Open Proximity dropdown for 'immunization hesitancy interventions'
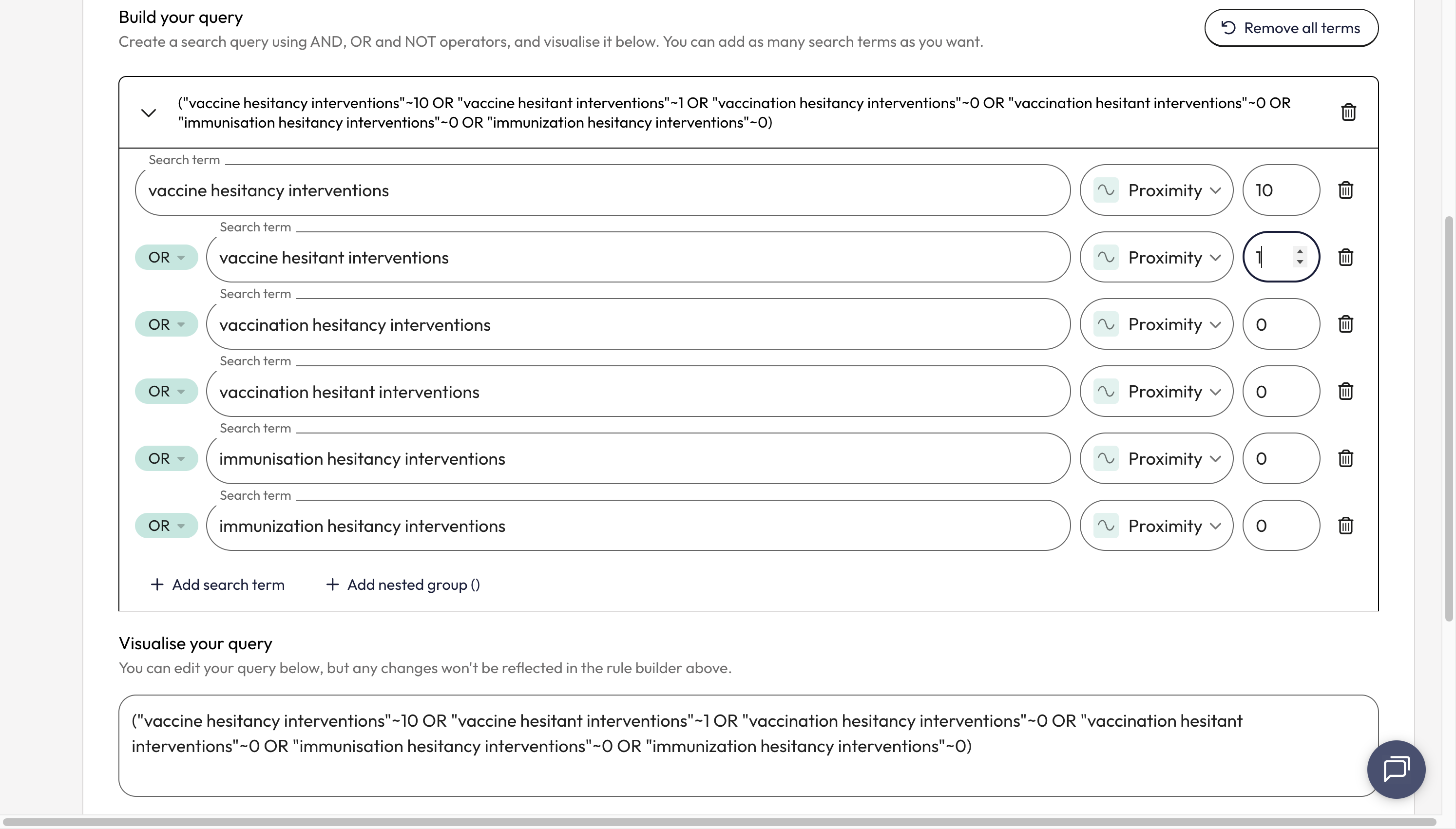The width and height of the screenshot is (1456, 829). [x=1156, y=526]
